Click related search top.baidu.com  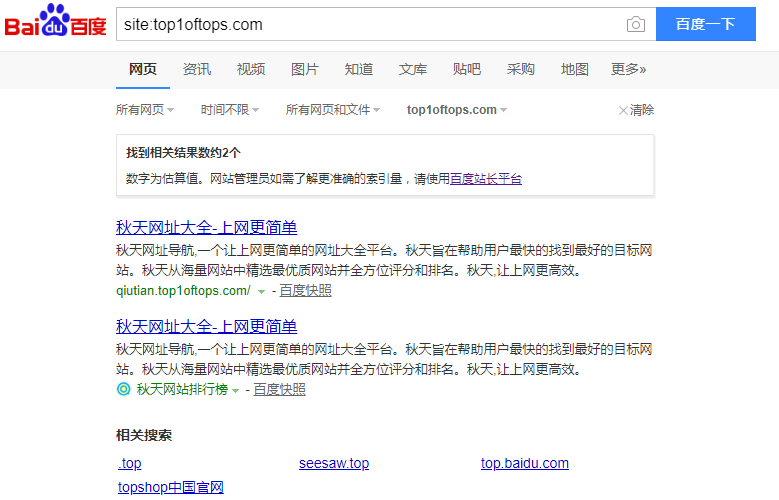525,463
